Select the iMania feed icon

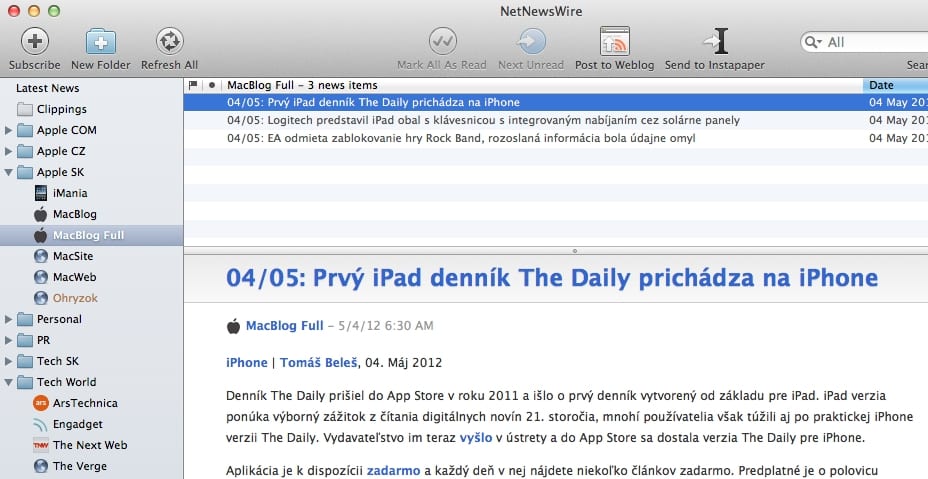point(40,193)
